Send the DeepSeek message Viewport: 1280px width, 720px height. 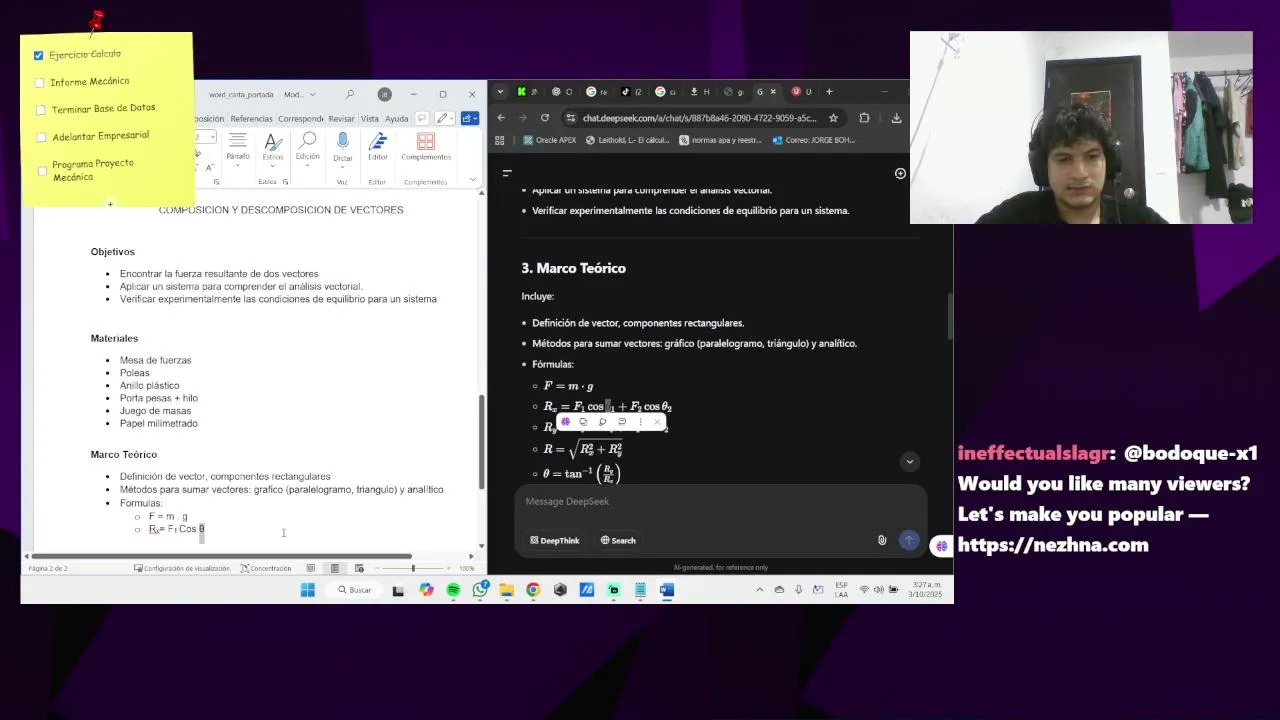click(908, 540)
